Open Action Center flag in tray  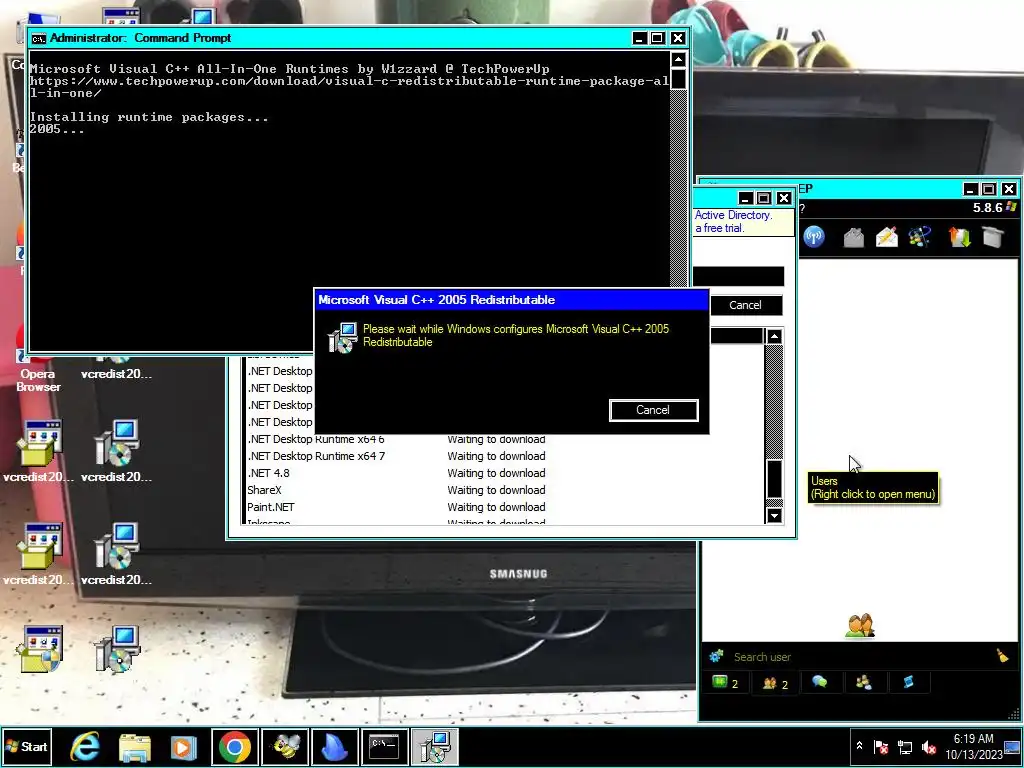point(881,746)
